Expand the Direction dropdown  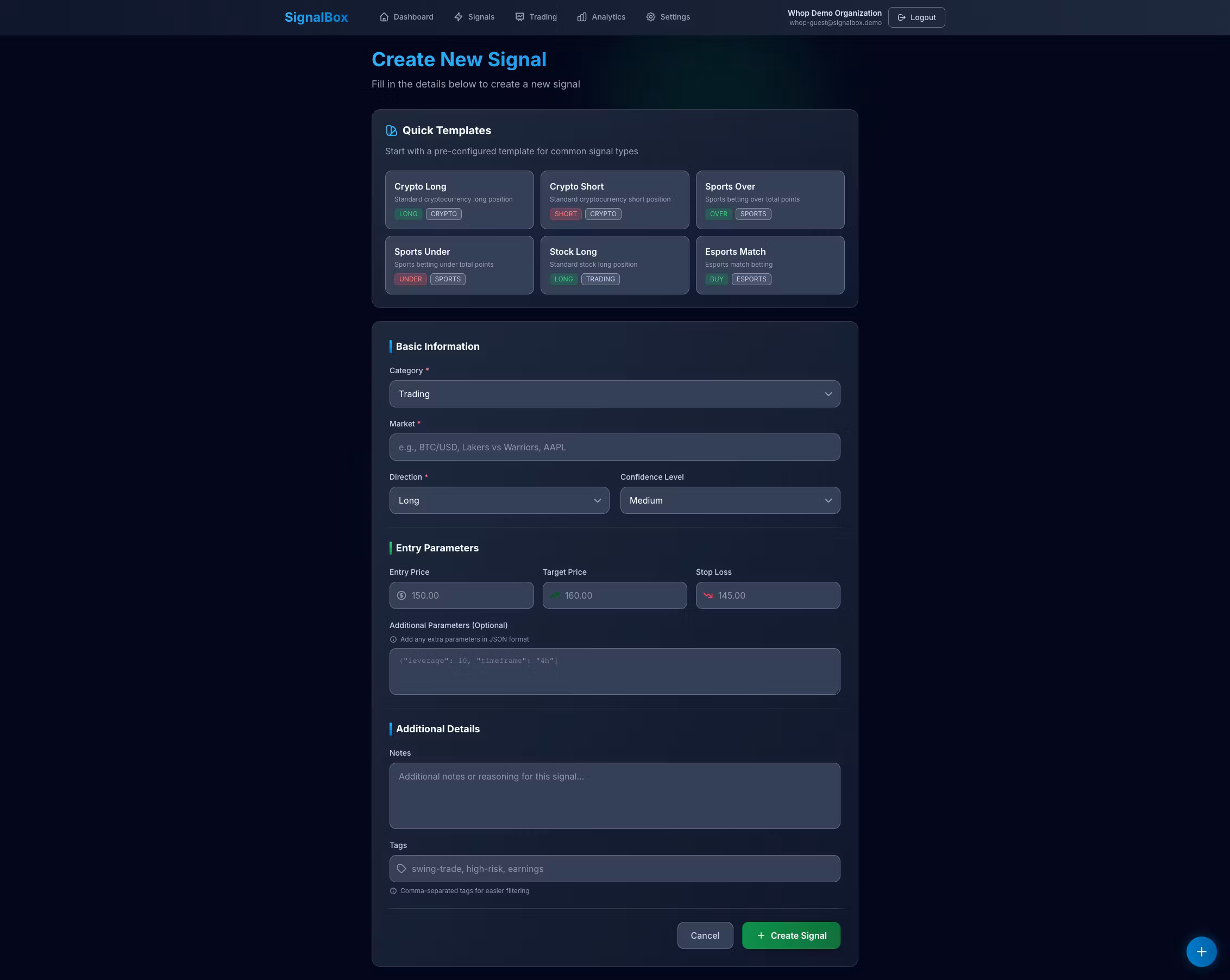(x=499, y=500)
